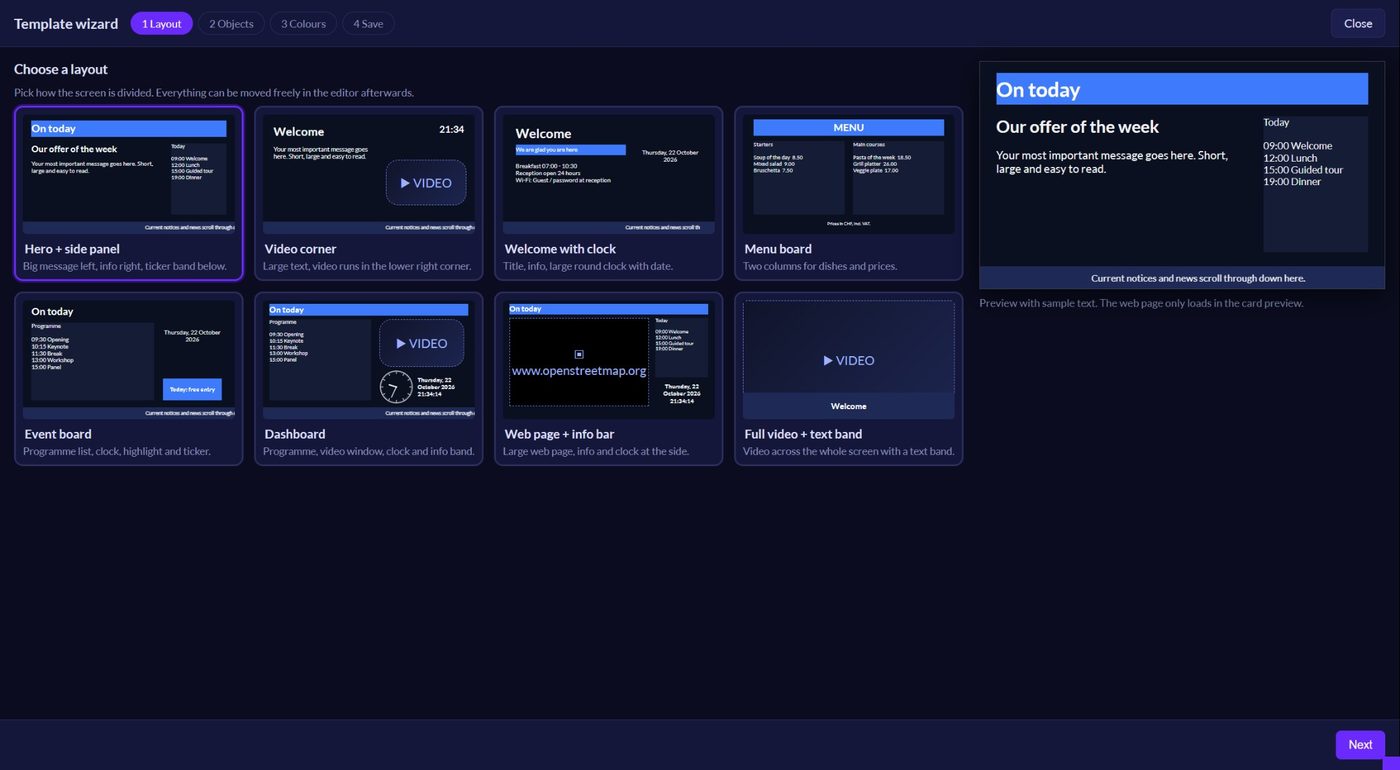Image resolution: width=1400 pixels, height=770 pixels.
Task: Choose the Menu board layout
Action: (x=849, y=193)
